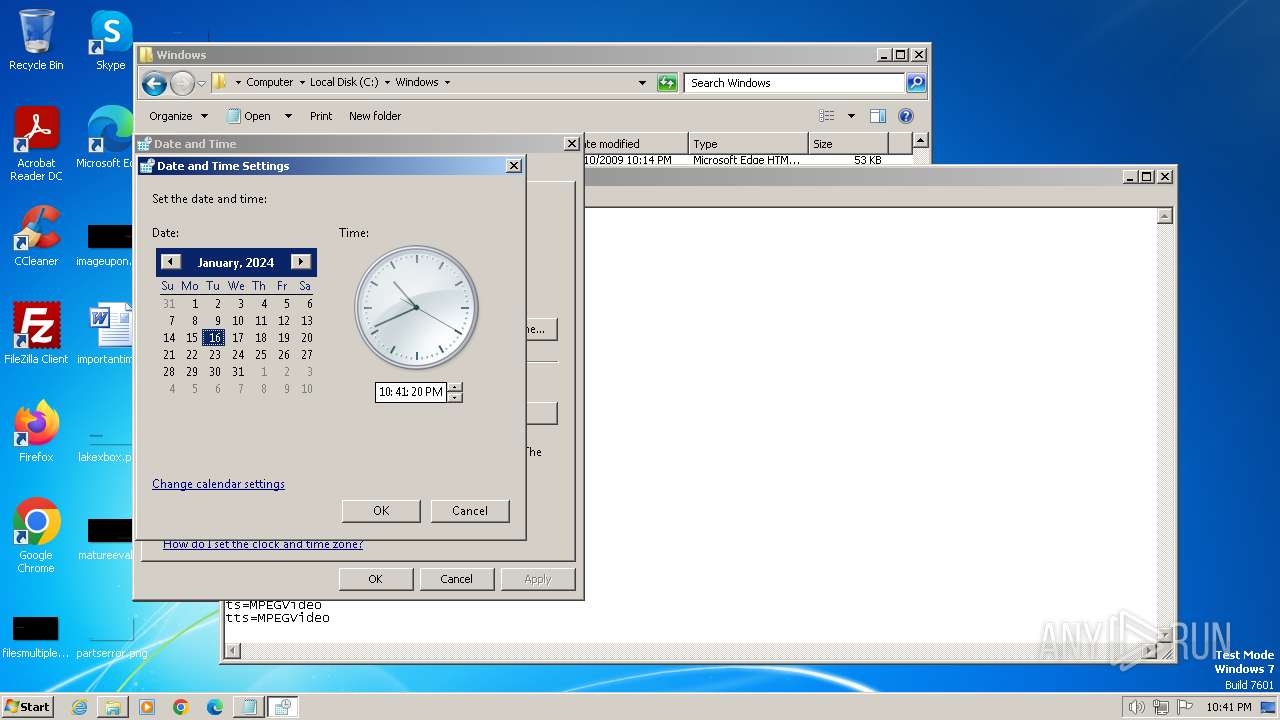The width and height of the screenshot is (1280, 720).
Task: Go to previous month in calendar
Action: click(x=171, y=262)
